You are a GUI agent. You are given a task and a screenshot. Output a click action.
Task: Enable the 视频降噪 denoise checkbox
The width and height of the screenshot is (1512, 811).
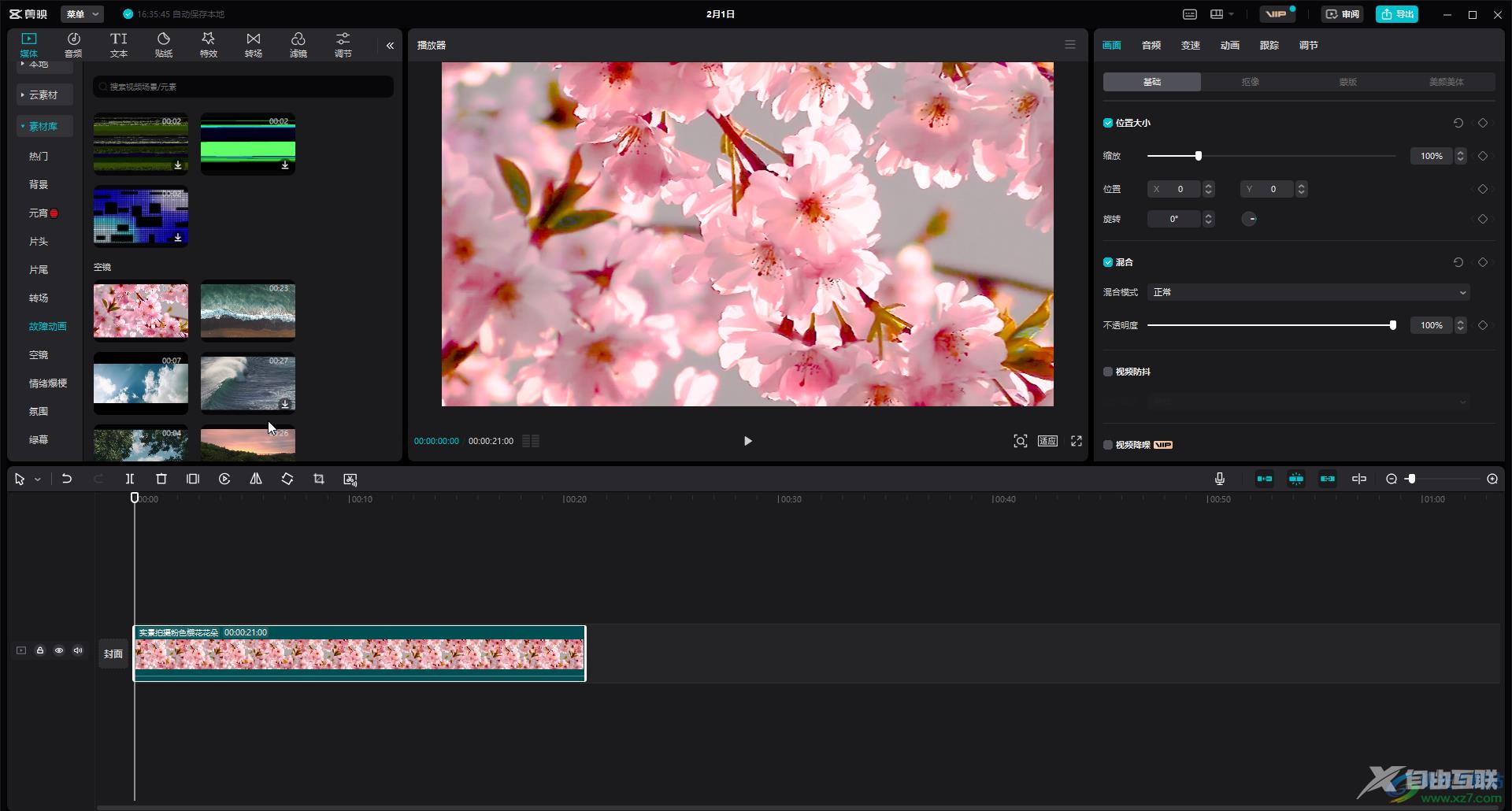[x=1108, y=445]
